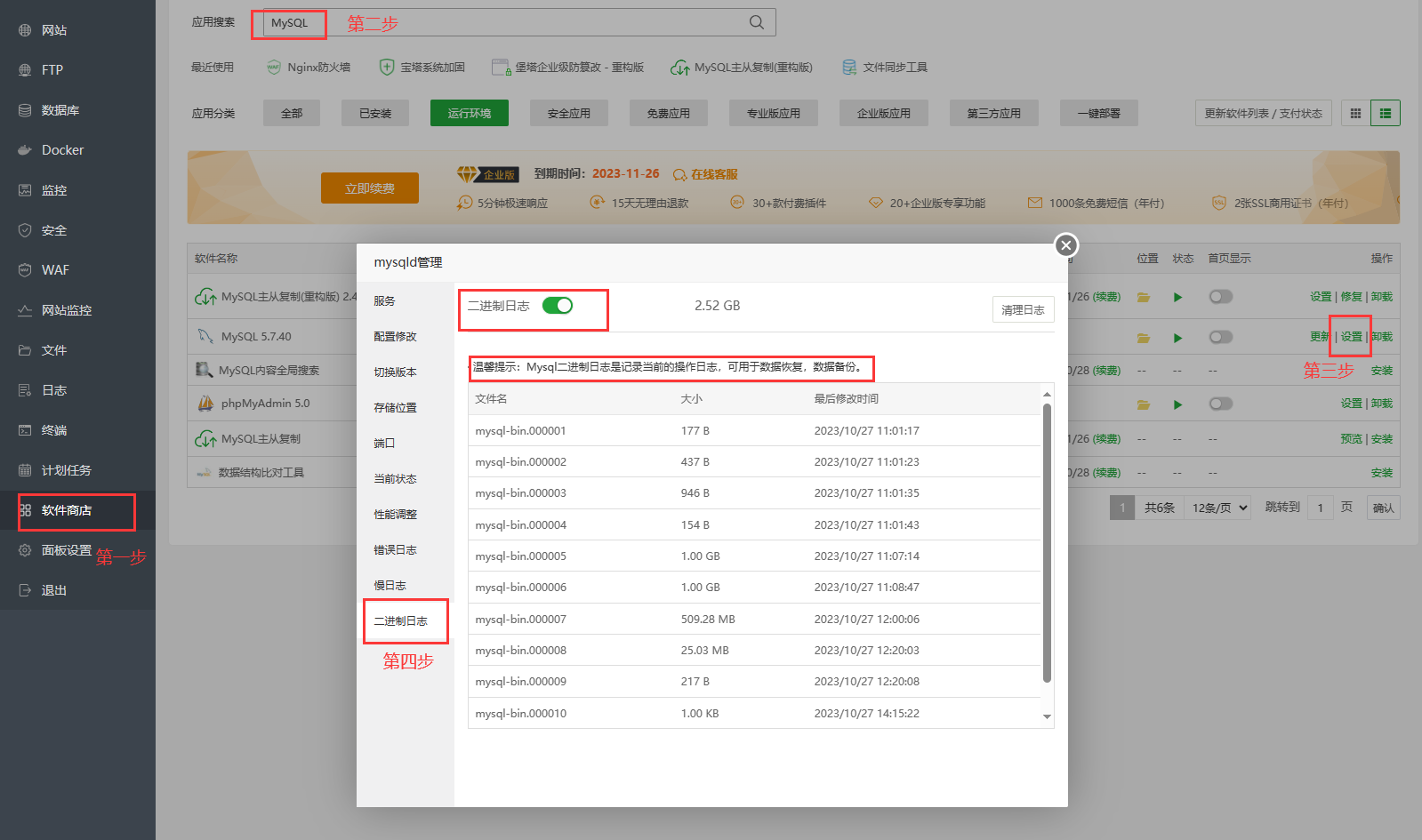Viewport: 1422px width, 840px height.
Task: Select the 一键部署 category tab
Action: tap(1099, 113)
